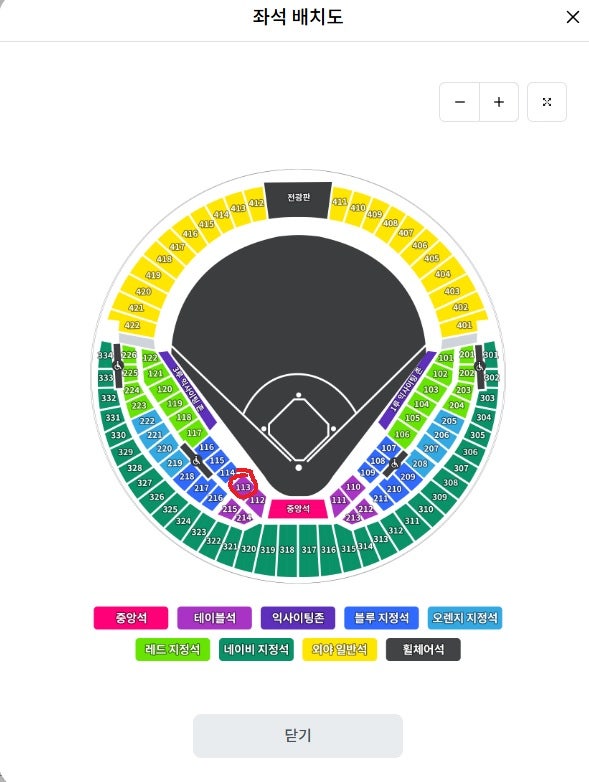This screenshot has height=782, width=589.
Task: Select the 테이블석 legend tag
Action: pos(214,618)
